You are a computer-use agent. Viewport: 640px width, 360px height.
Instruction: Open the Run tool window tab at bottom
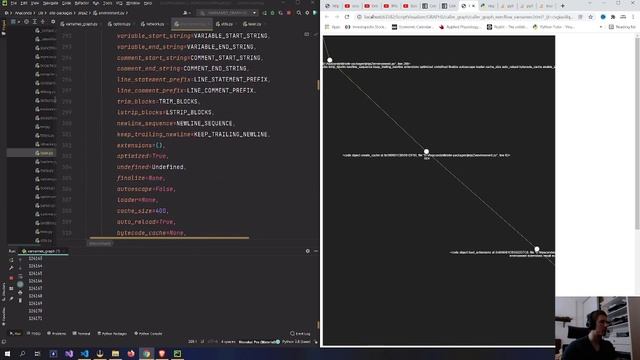(x=15, y=333)
